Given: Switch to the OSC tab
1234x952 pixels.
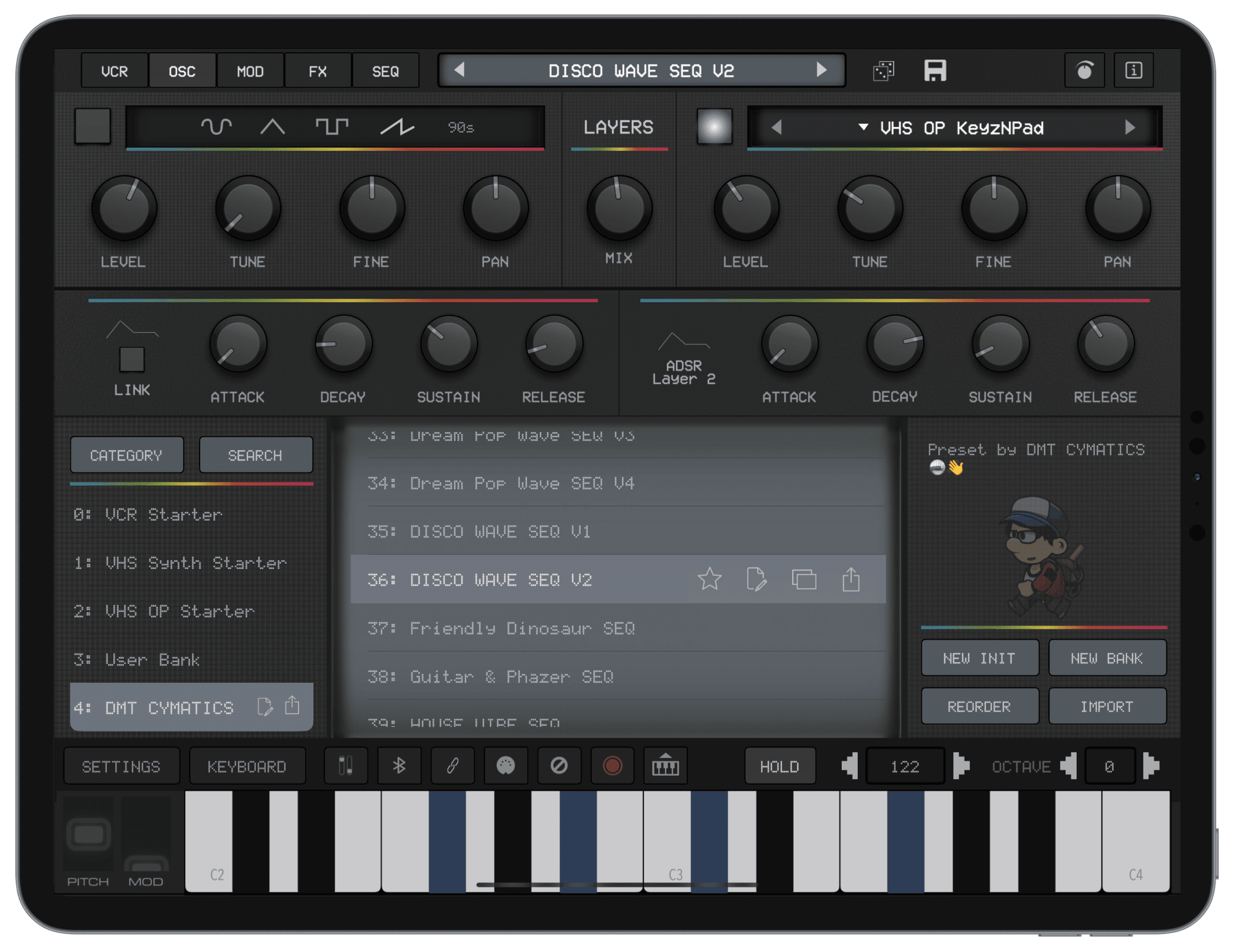Looking at the screenshot, I should [x=182, y=71].
